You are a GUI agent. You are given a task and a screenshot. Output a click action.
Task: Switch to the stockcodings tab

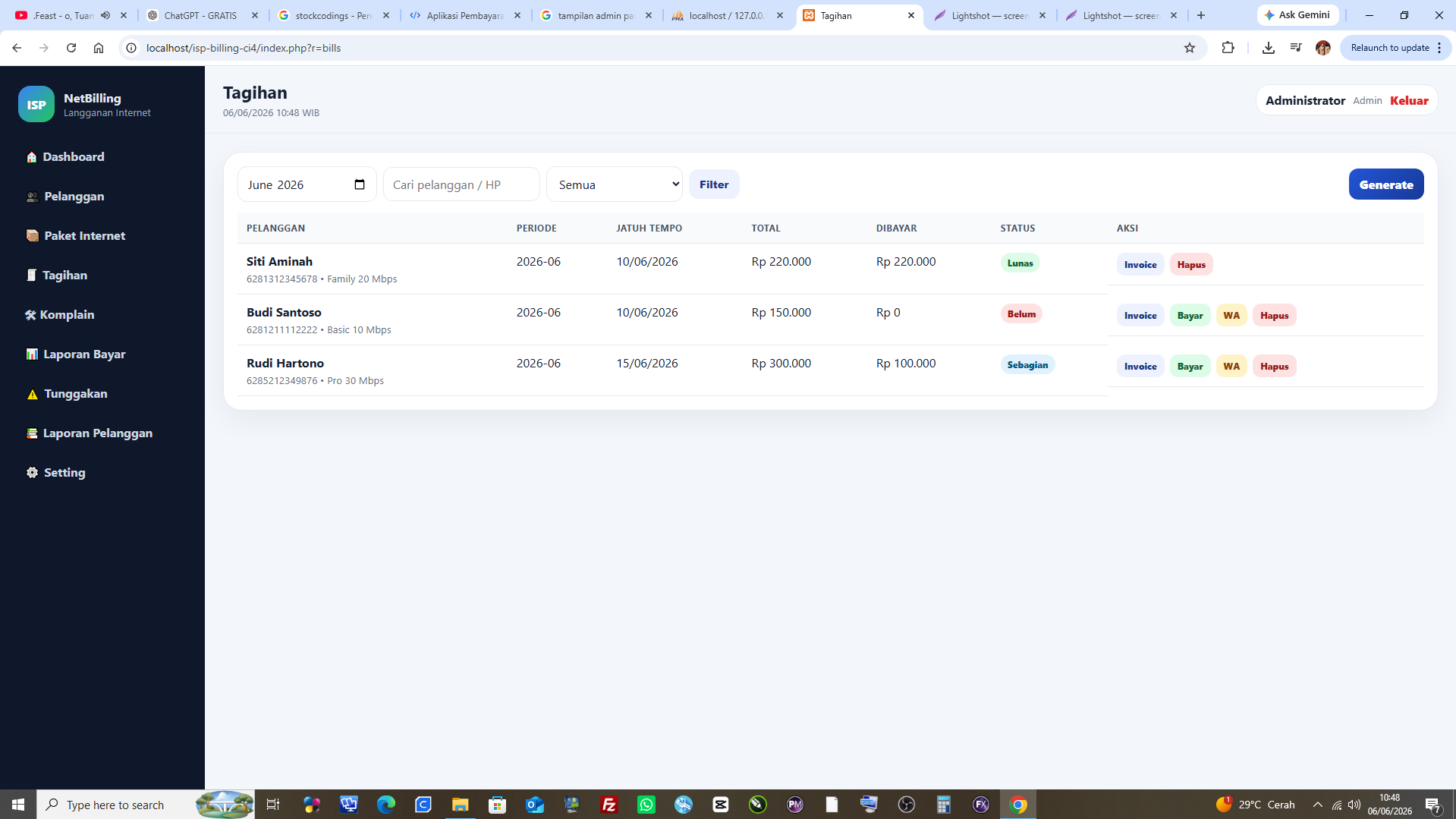(334, 15)
